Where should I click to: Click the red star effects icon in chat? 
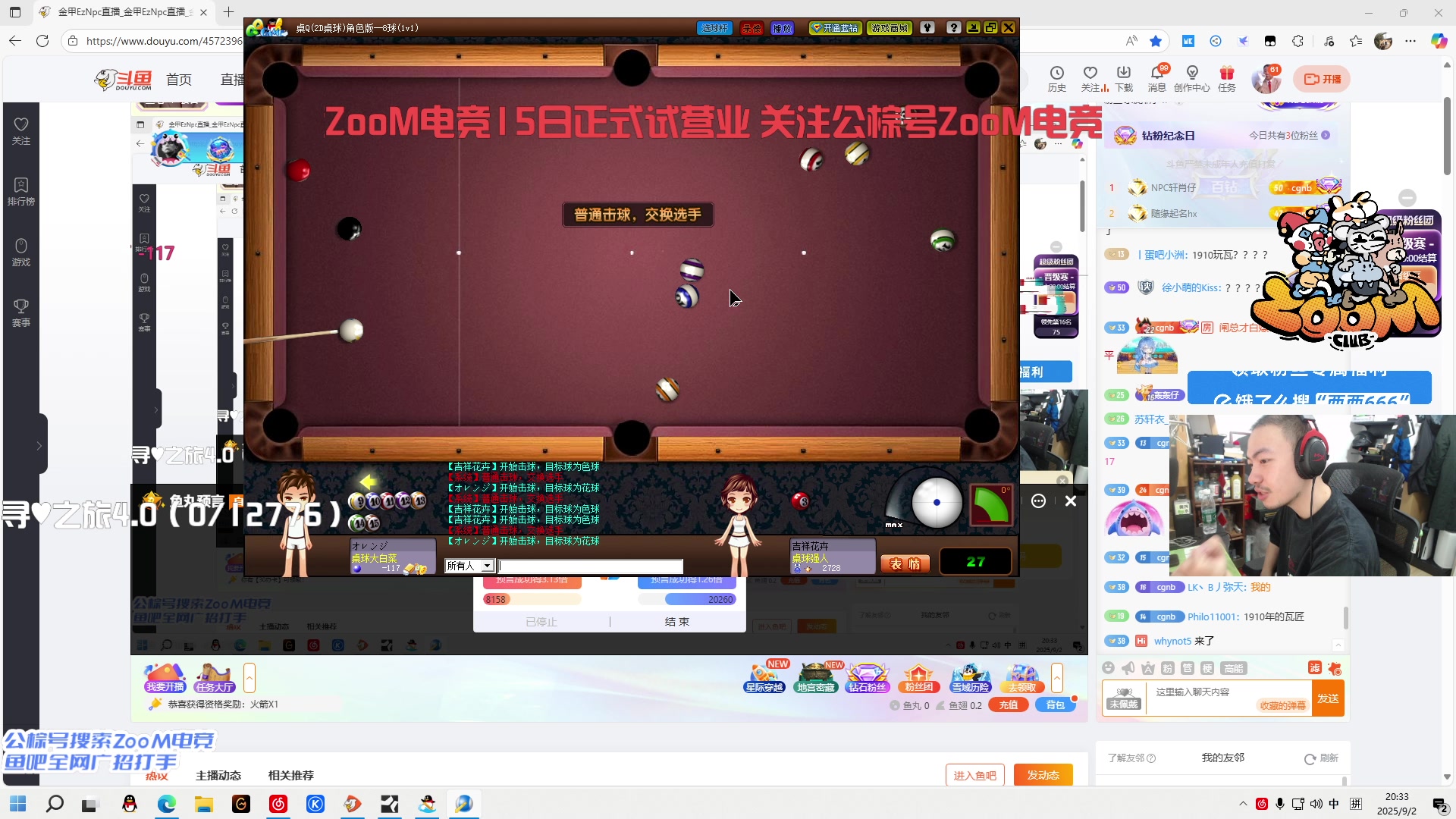pyautogui.click(x=1335, y=668)
